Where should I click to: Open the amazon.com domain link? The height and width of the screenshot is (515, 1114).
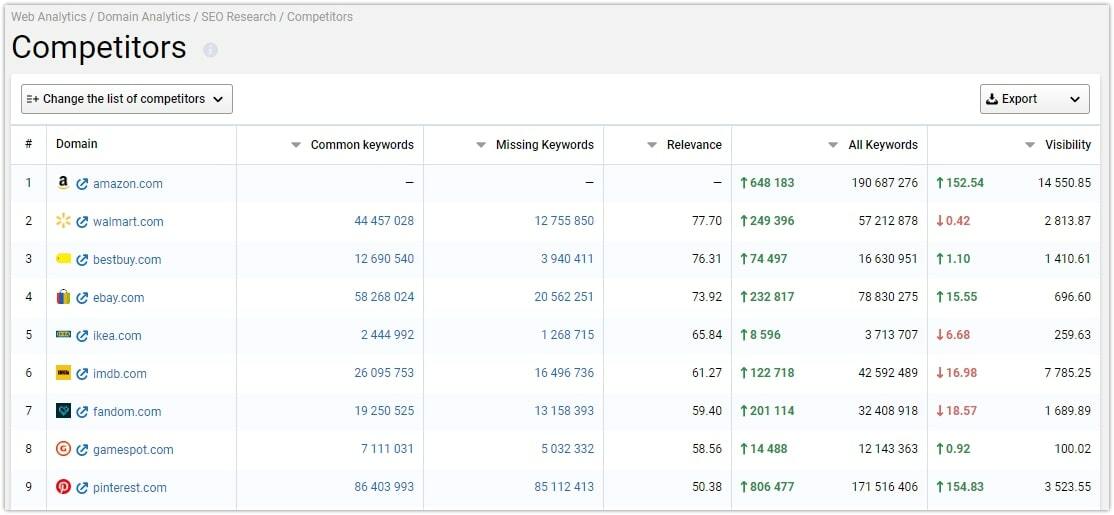(128, 184)
